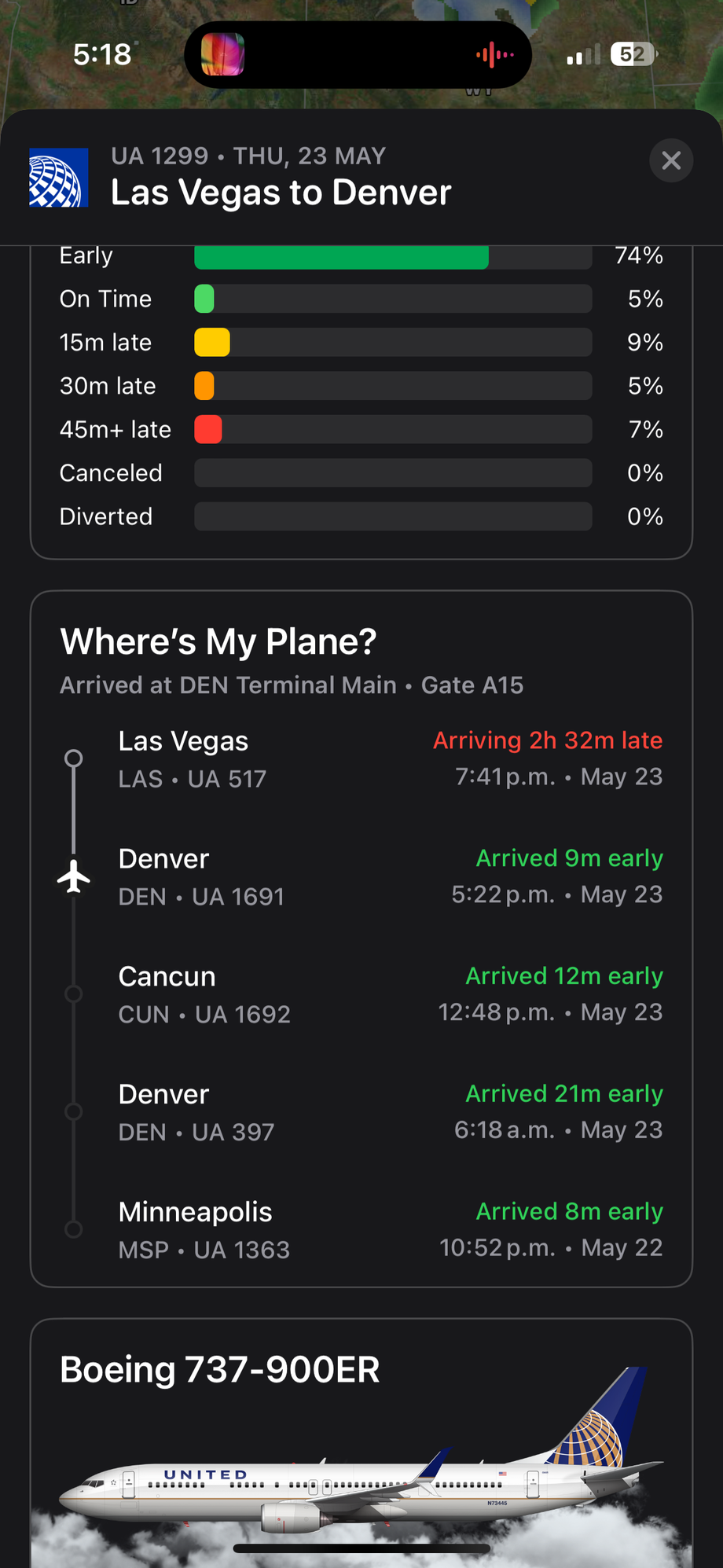Image resolution: width=723 pixels, height=1568 pixels.
Task: Tap the Cancun timeline circle marker
Action: (x=73, y=994)
